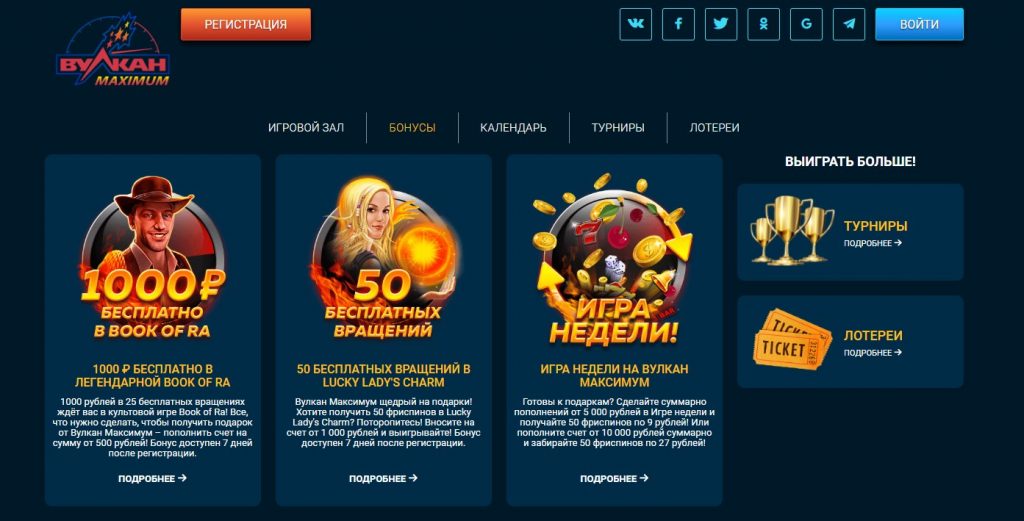
Task: Go to the Календарь menu item
Action: 513,128
